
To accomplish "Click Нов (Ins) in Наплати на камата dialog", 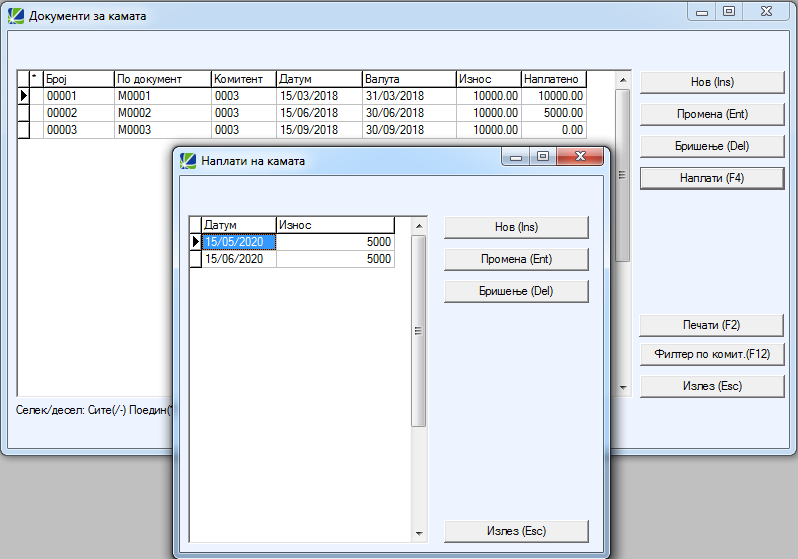I will [516, 227].
